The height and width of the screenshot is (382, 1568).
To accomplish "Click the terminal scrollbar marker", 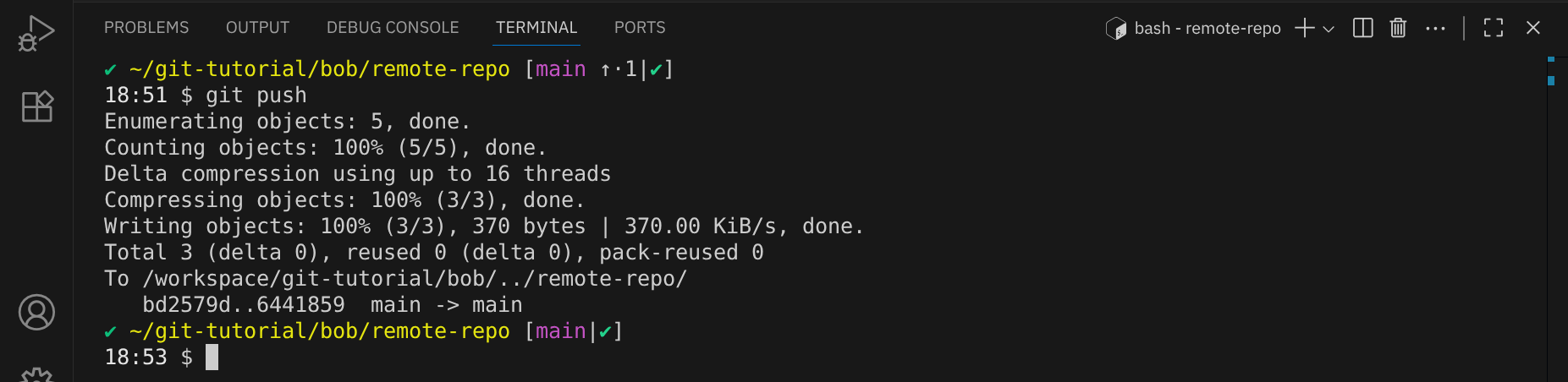I will (1551, 80).
